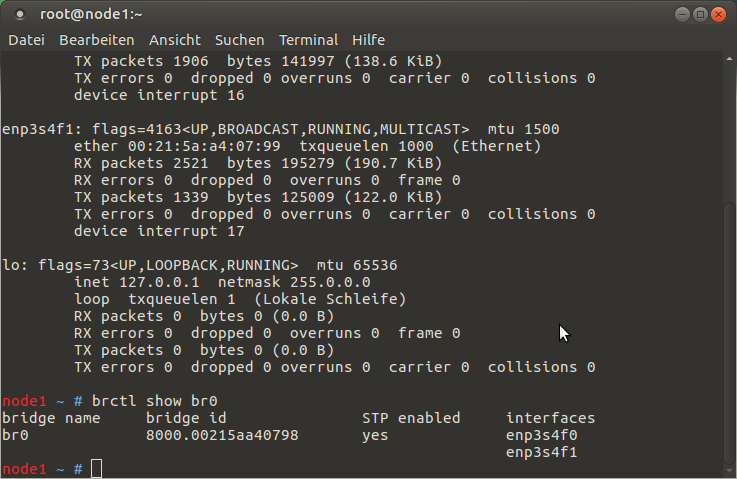Click the vertical scrollbar thumb

pyautogui.click(x=729, y=333)
